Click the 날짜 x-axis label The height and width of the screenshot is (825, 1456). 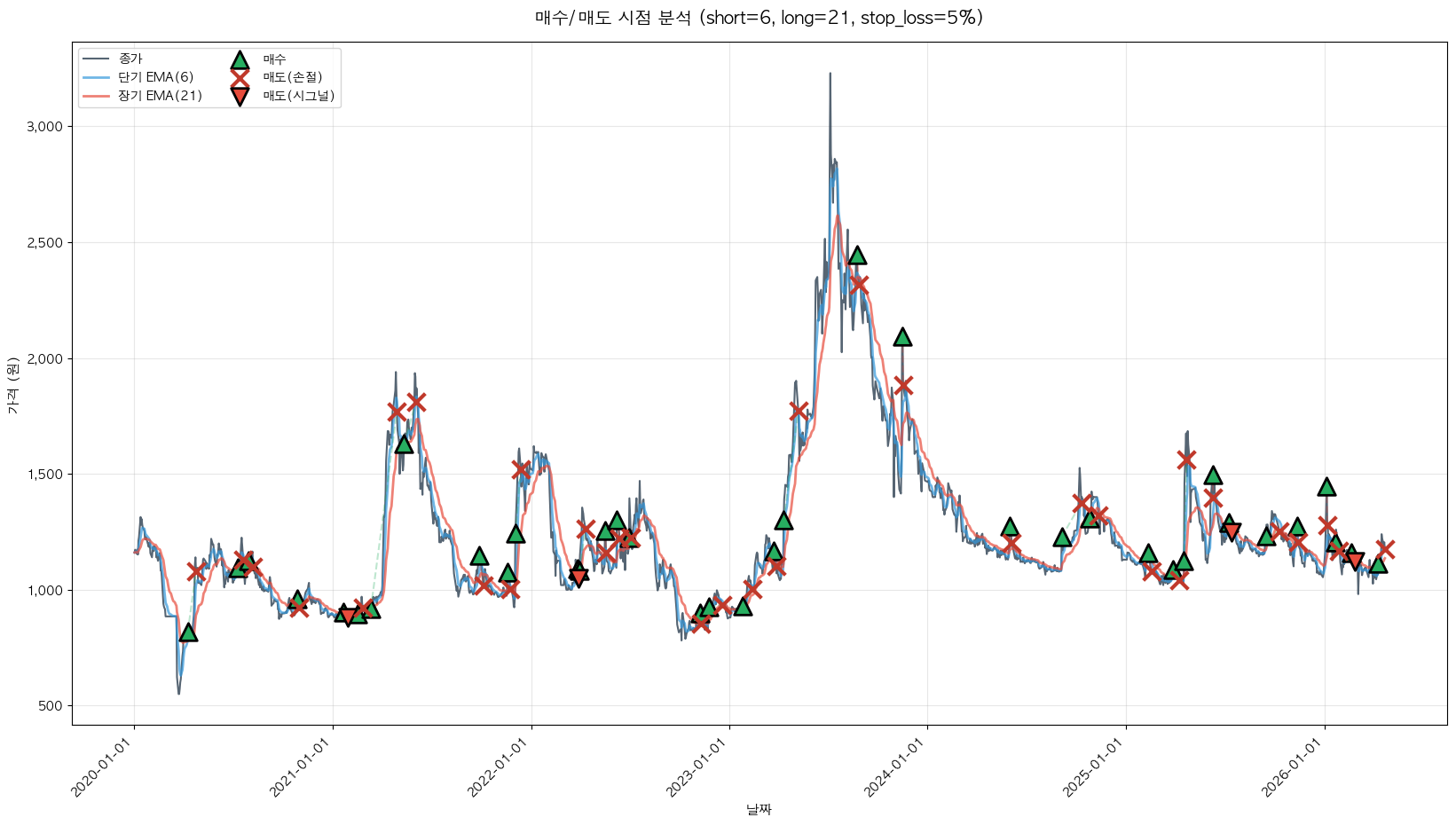coord(759,809)
